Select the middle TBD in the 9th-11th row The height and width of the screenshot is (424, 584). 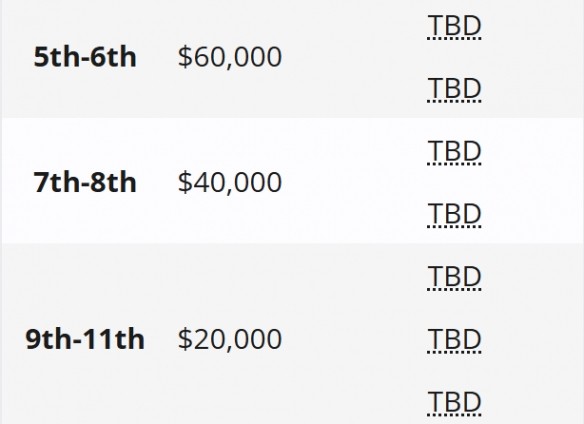click(x=454, y=340)
